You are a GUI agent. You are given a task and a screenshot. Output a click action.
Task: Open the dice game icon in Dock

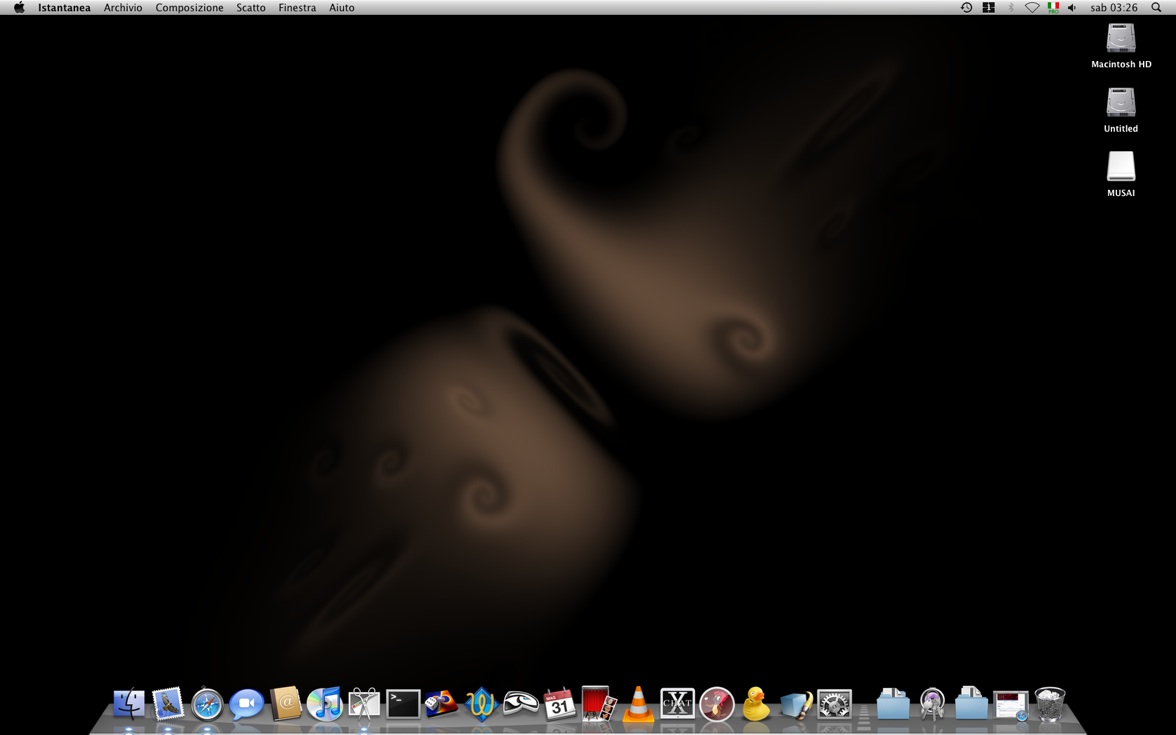pos(441,704)
